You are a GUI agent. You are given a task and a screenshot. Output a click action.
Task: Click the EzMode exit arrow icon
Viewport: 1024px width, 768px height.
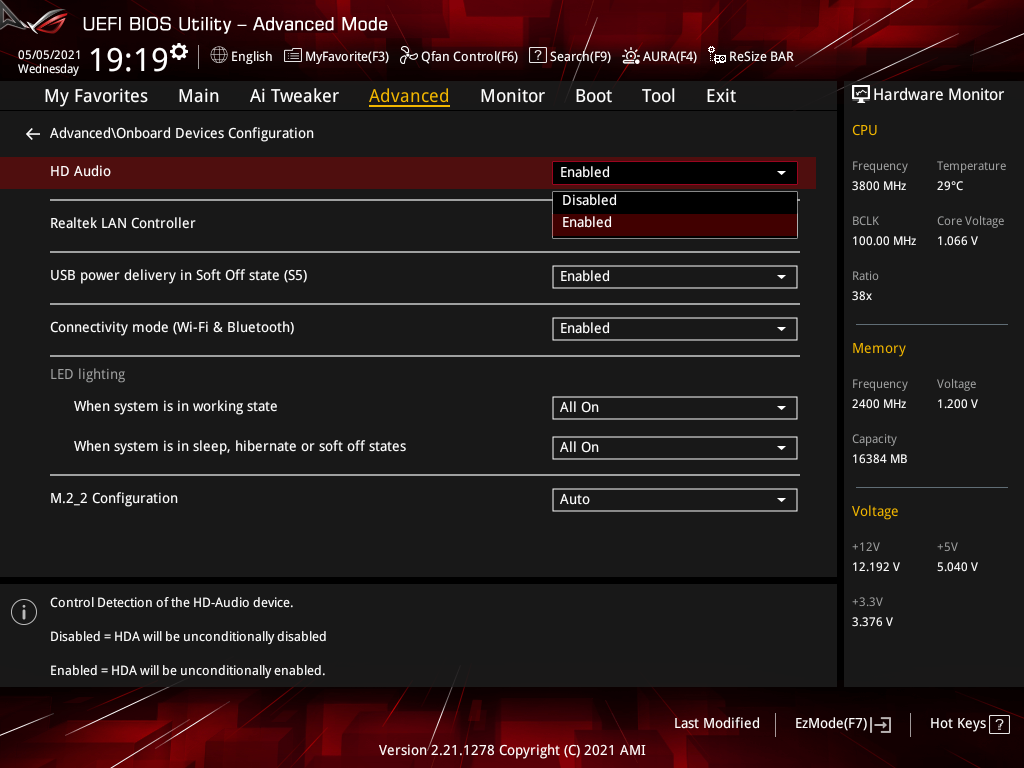pos(882,724)
